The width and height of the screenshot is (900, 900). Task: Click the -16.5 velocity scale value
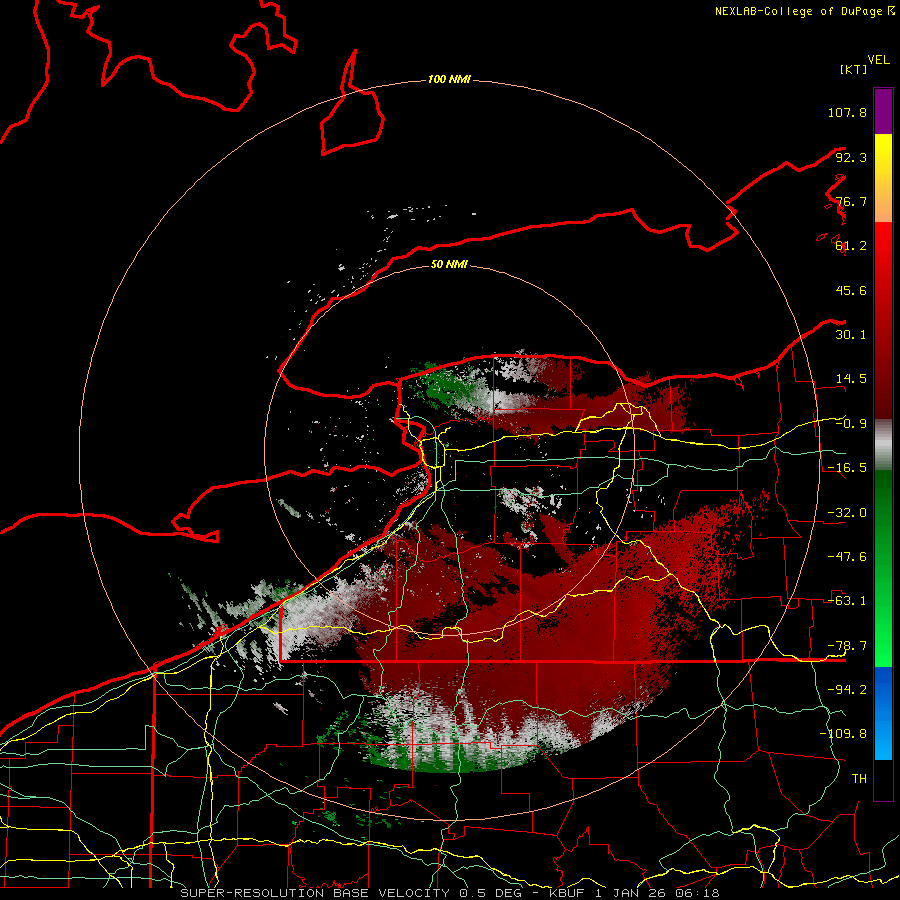[847, 468]
